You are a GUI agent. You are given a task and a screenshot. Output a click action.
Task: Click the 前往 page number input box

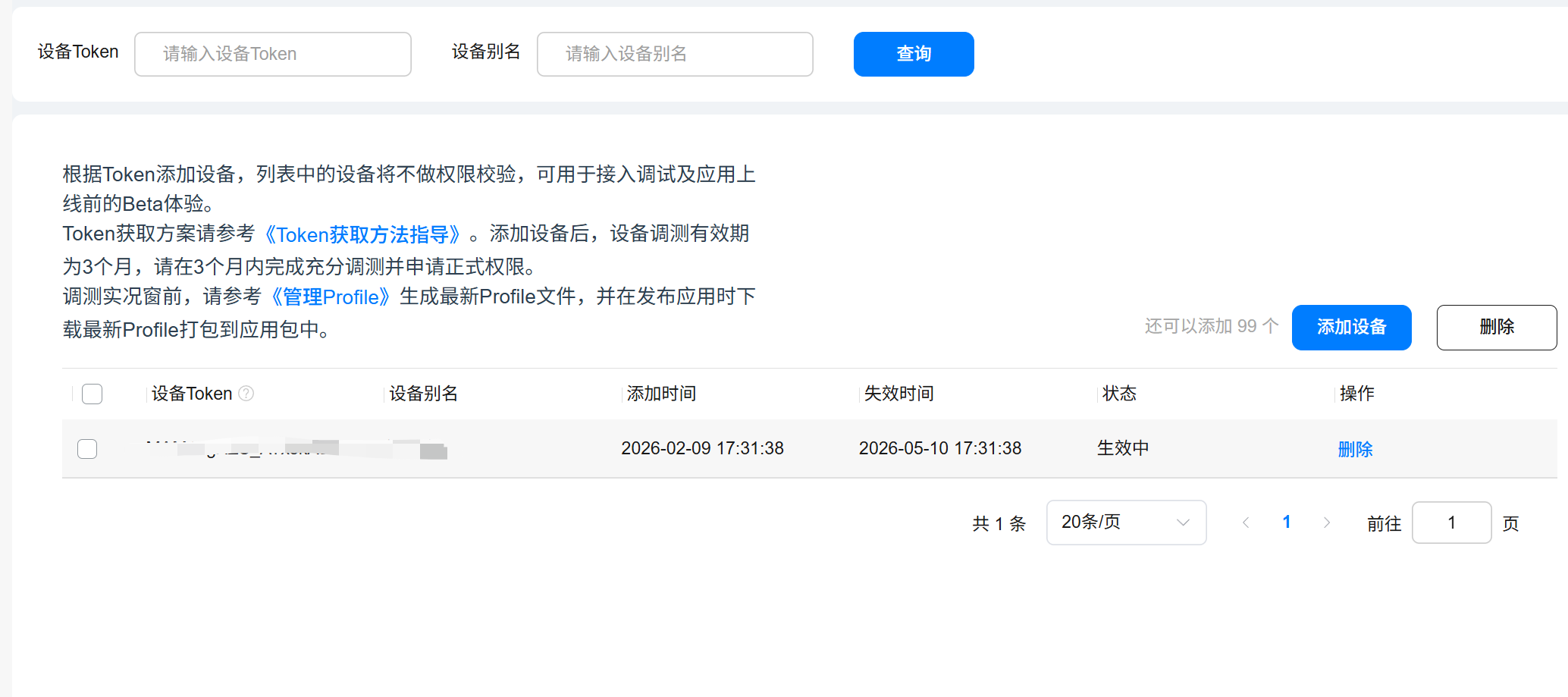click(x=1451, y=523)
